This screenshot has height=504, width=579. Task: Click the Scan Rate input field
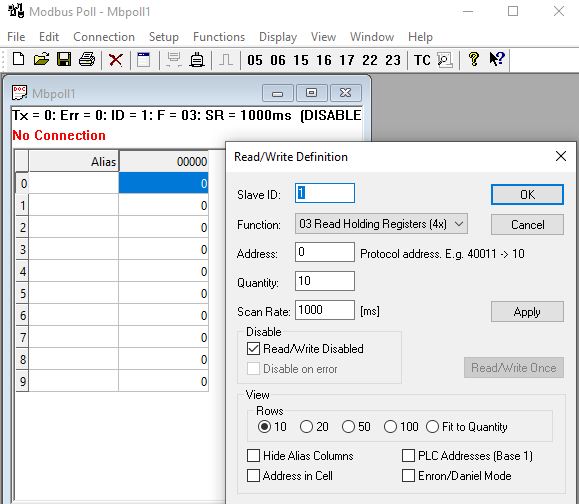tap(325, 310)
